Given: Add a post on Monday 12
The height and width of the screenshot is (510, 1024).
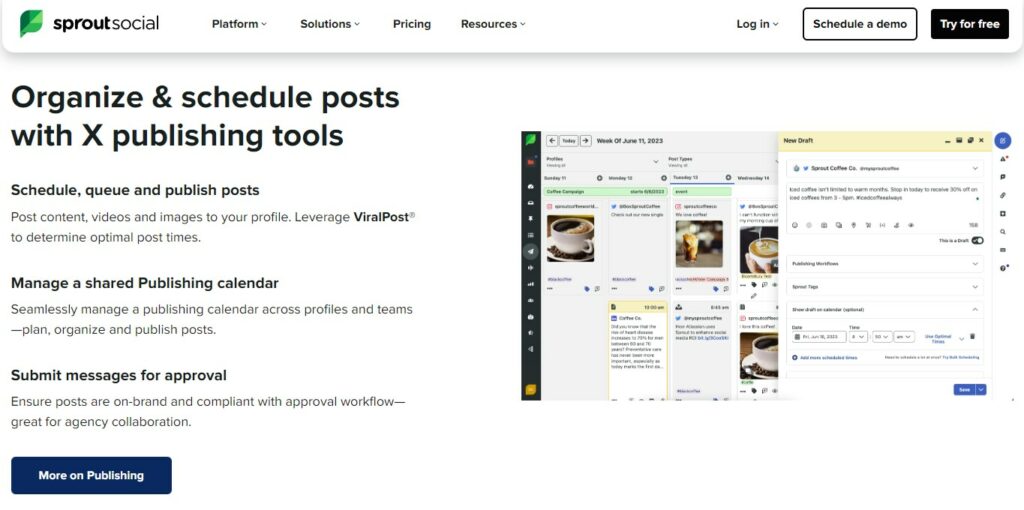Looking at the screenshot, I should coord(664,178).
